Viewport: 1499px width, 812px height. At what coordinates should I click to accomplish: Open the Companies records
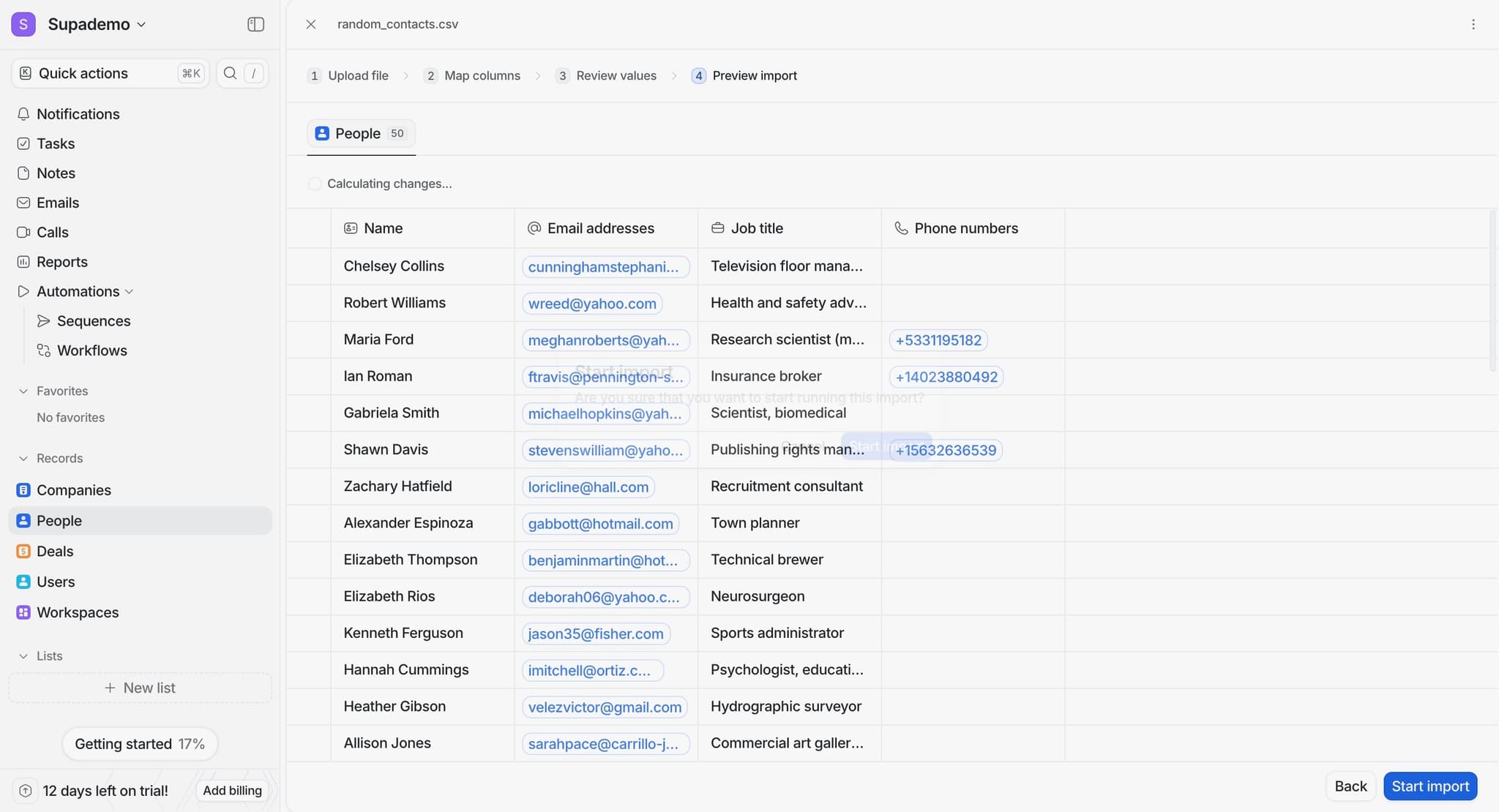tap(73, 490)
